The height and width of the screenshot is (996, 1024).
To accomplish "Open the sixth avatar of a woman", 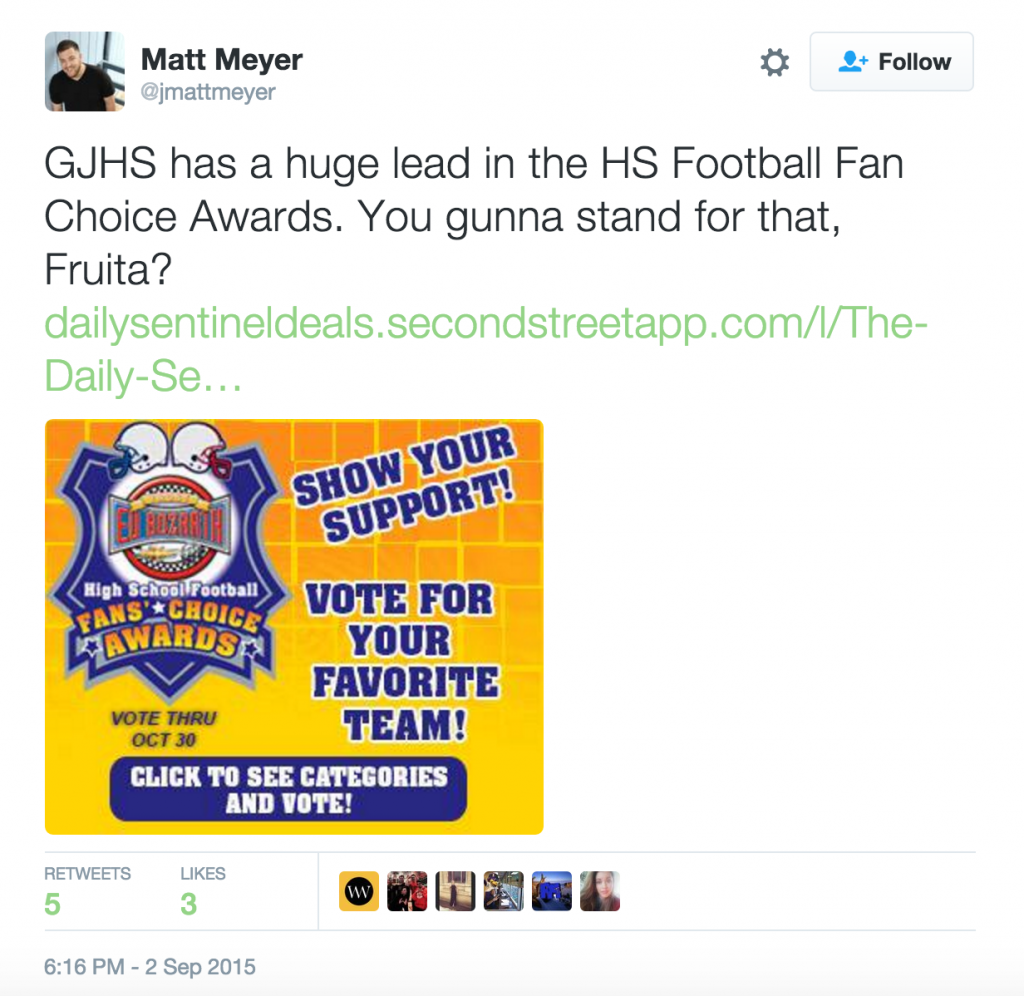I will 600,891.
